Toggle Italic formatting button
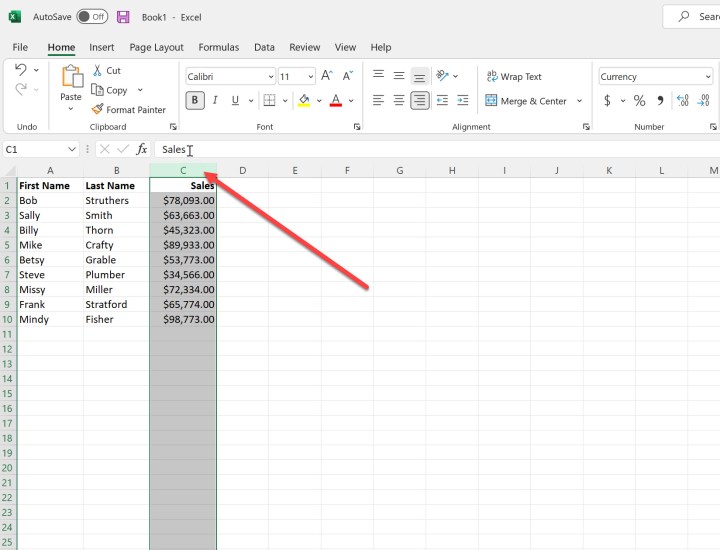Image resolution: width=720 pixels, height=550 pixels. [215, 101]
